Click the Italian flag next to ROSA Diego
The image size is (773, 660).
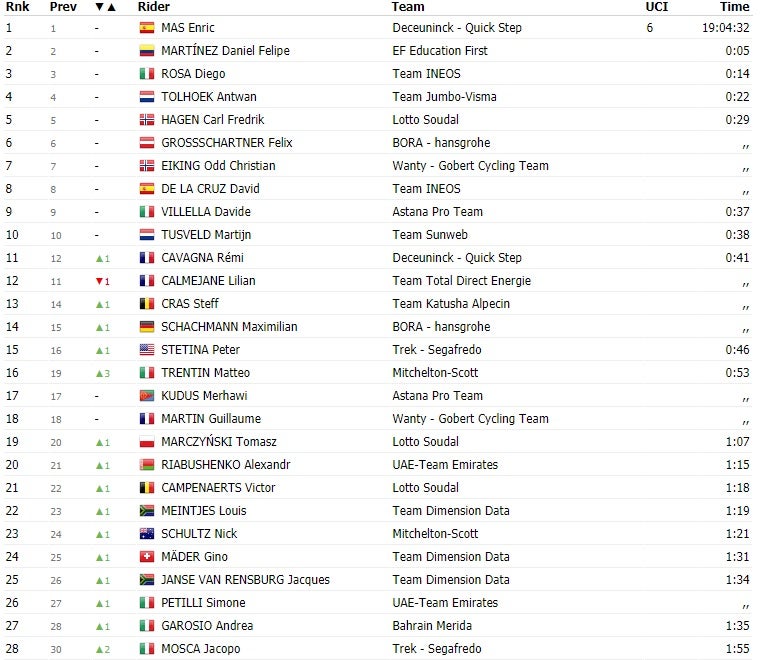coord(146,74)
